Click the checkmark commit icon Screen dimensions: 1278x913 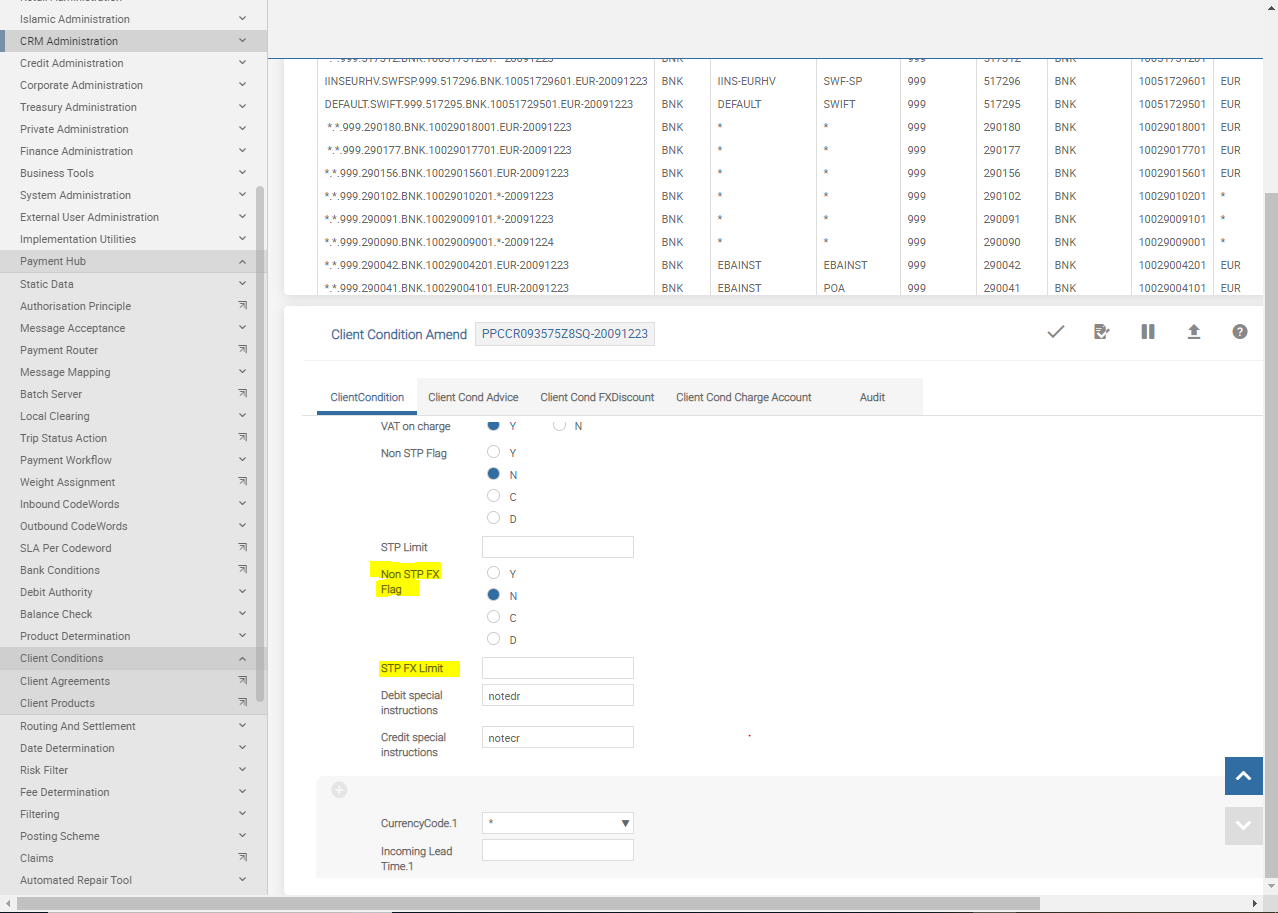(1055, 332)
